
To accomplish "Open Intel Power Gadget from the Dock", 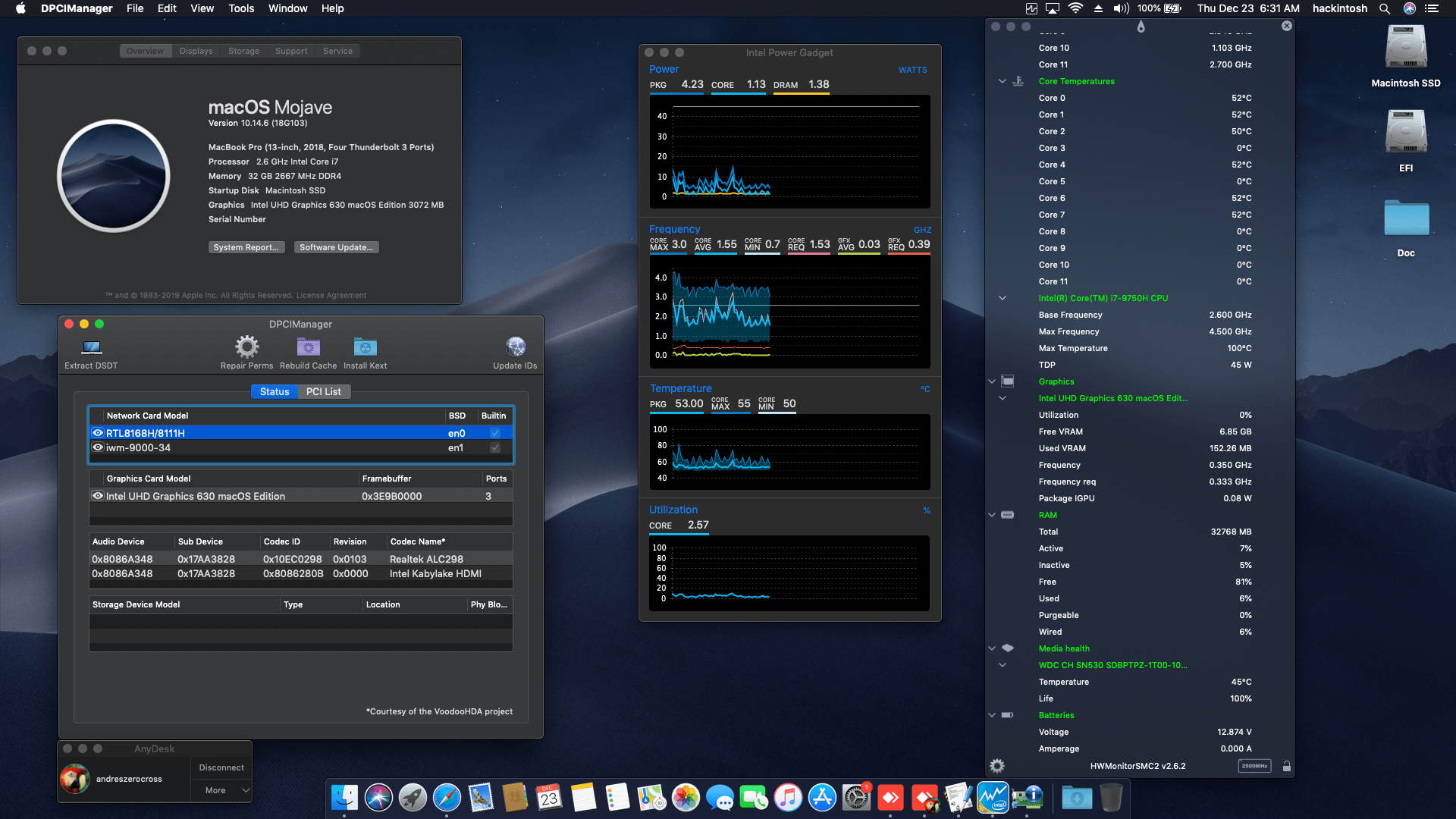I will (x=992, y=798).
